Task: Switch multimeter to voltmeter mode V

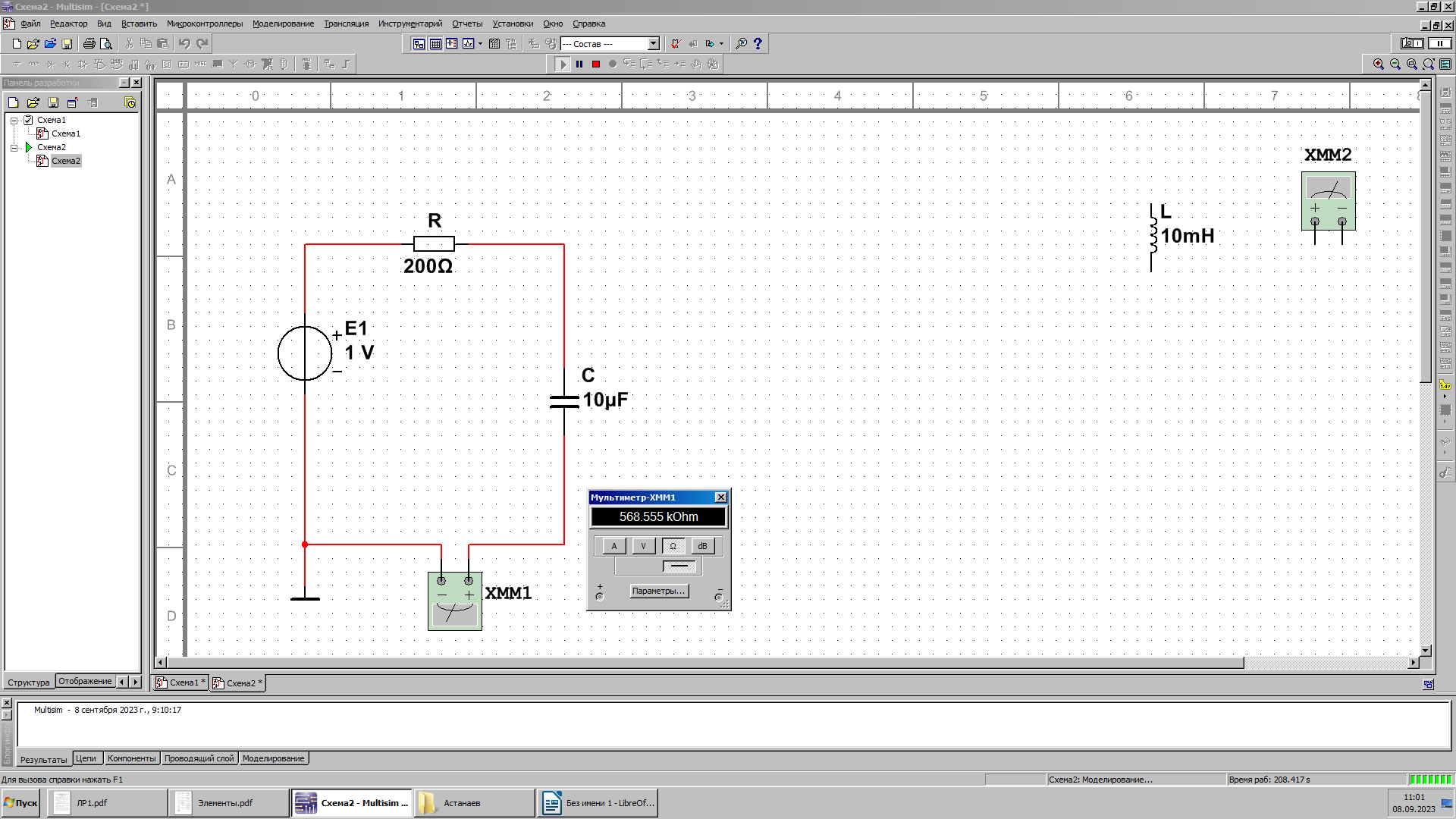Action: point(644,546)
